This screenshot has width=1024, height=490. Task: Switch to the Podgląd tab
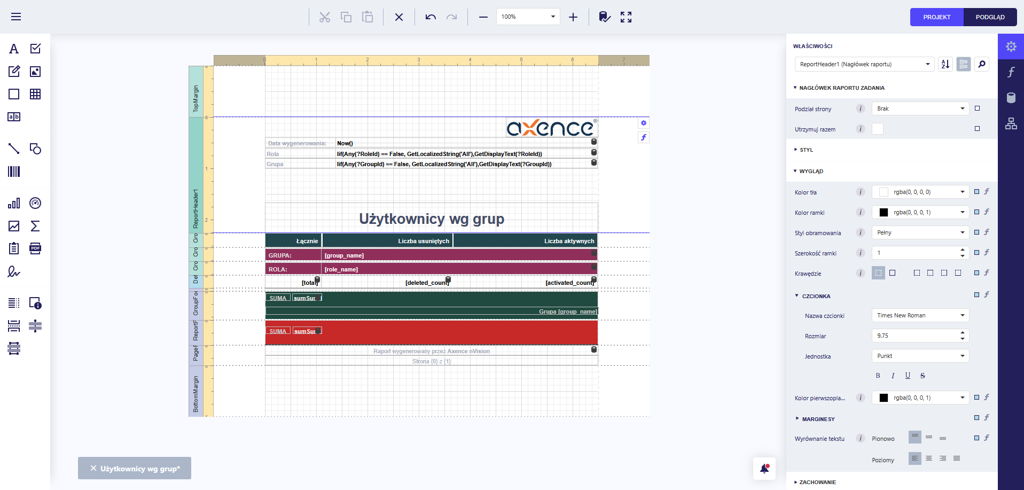pos(990,17)
